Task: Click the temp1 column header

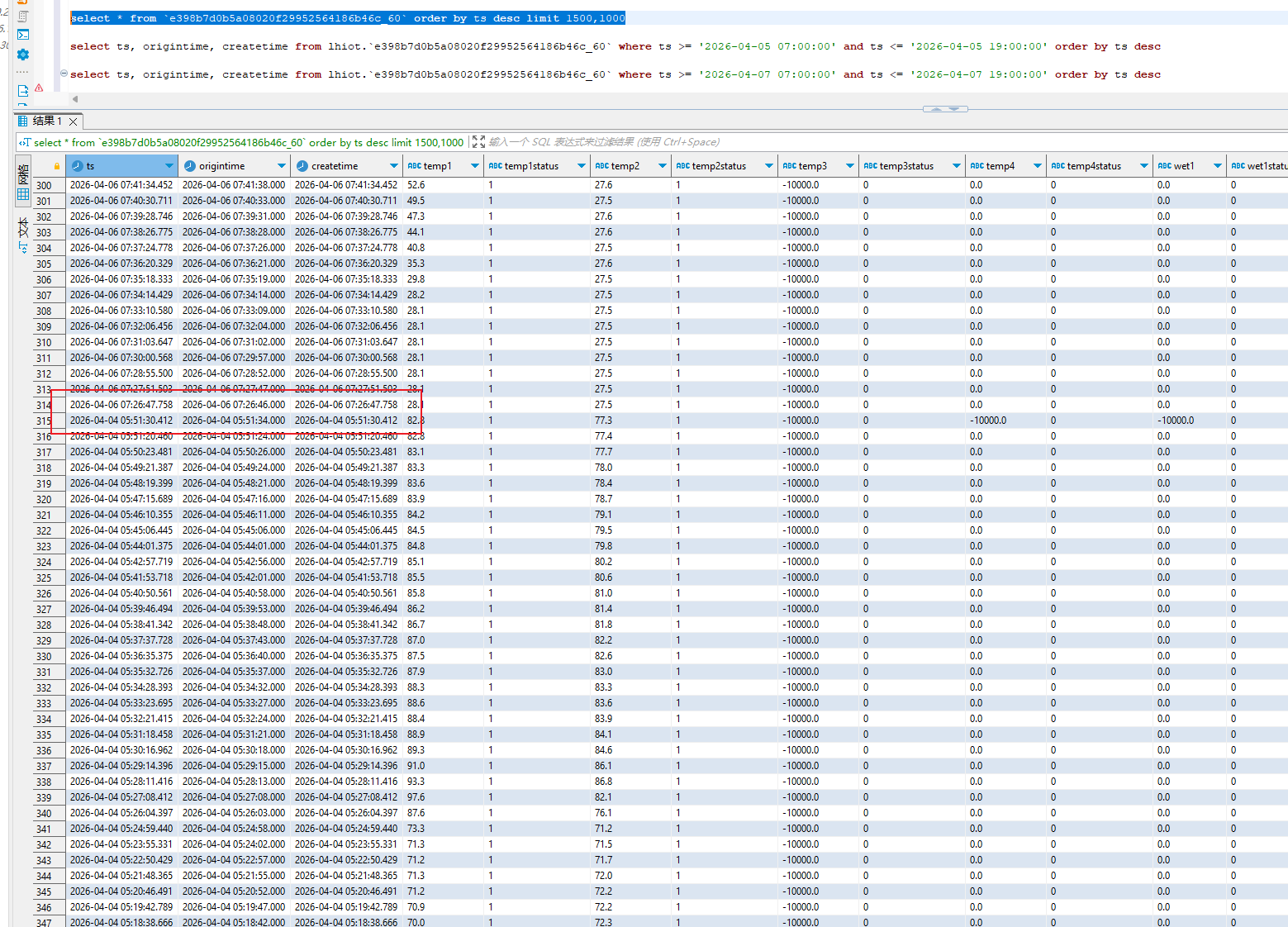Action: click(x=437, y=166)
